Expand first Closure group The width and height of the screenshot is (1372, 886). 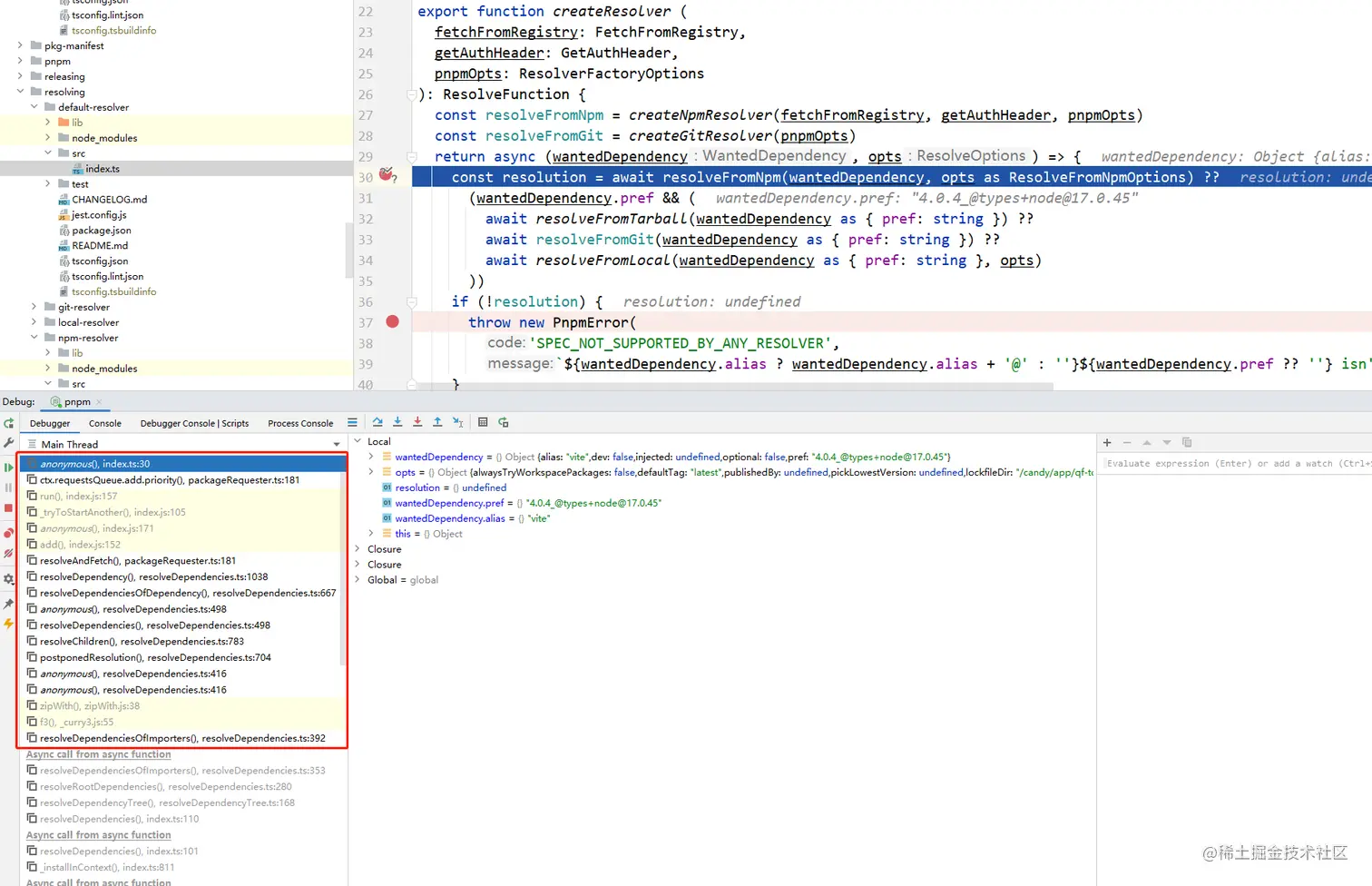coord(358,549)
